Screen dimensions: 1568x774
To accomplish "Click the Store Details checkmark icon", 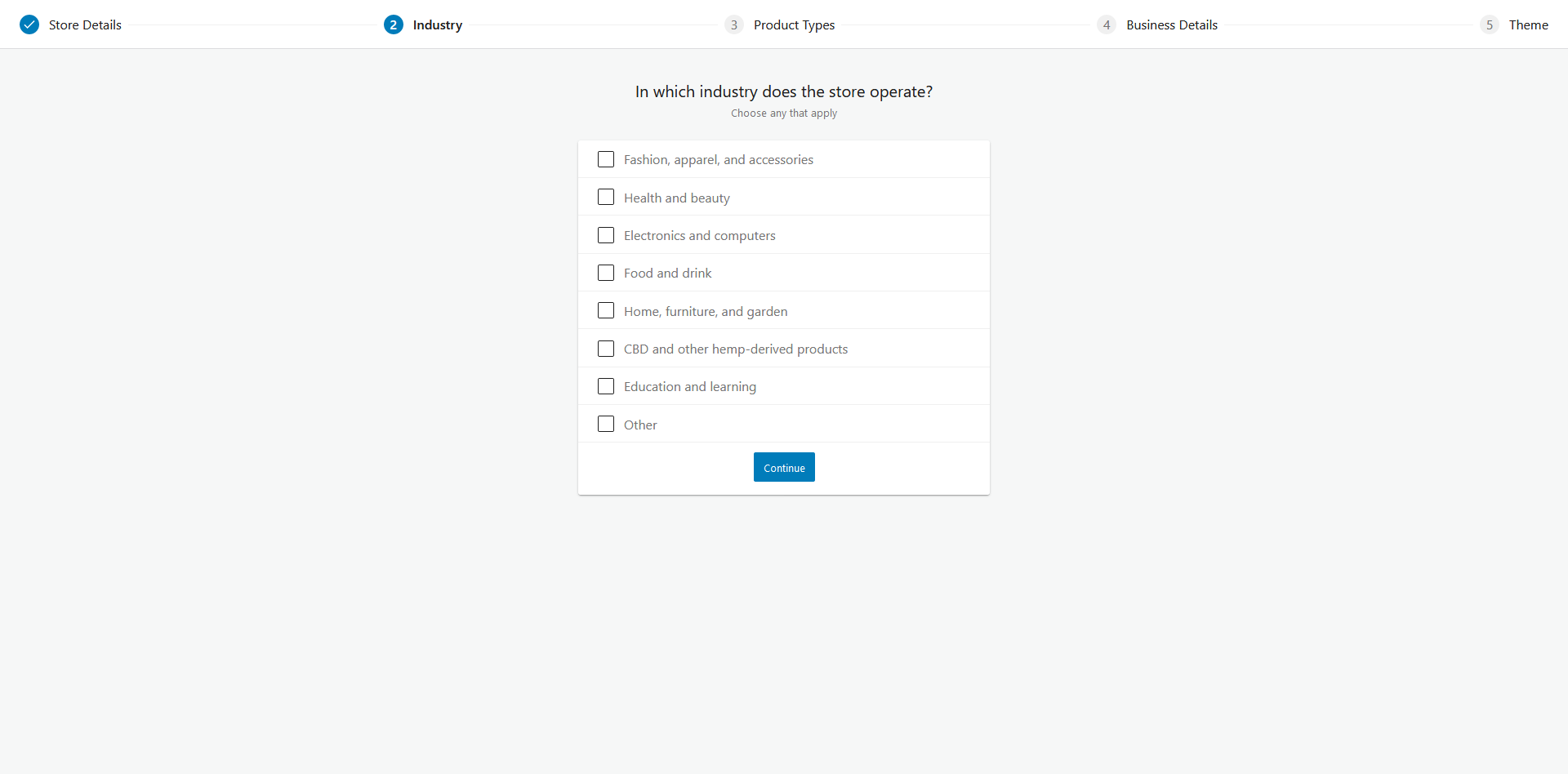I will 29,24.
